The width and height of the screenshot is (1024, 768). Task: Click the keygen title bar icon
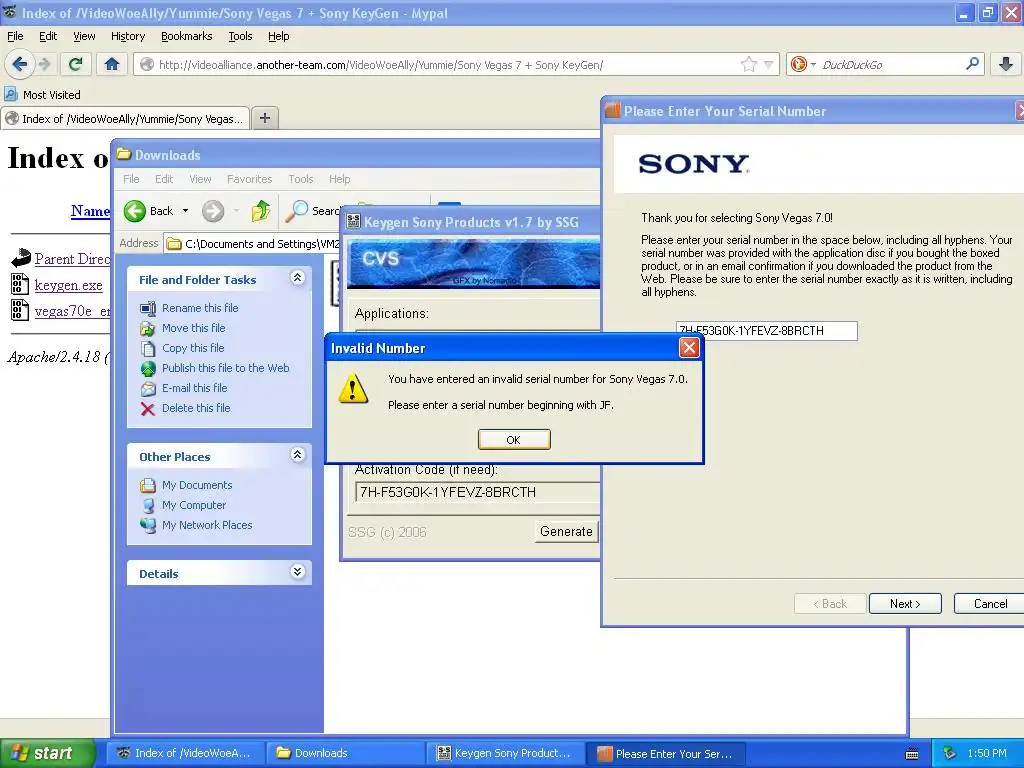pyautogui.click(x=353, y=222)
